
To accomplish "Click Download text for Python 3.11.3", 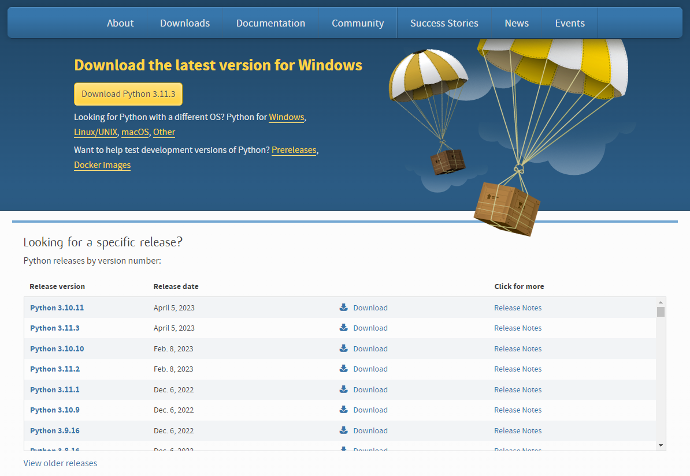I will (370, 328).
